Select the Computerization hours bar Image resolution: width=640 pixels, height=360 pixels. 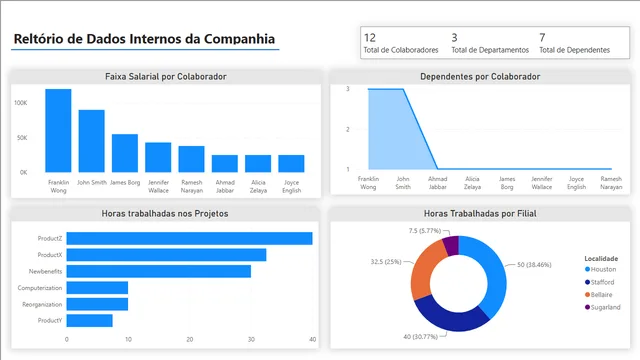tap(97, 288)
